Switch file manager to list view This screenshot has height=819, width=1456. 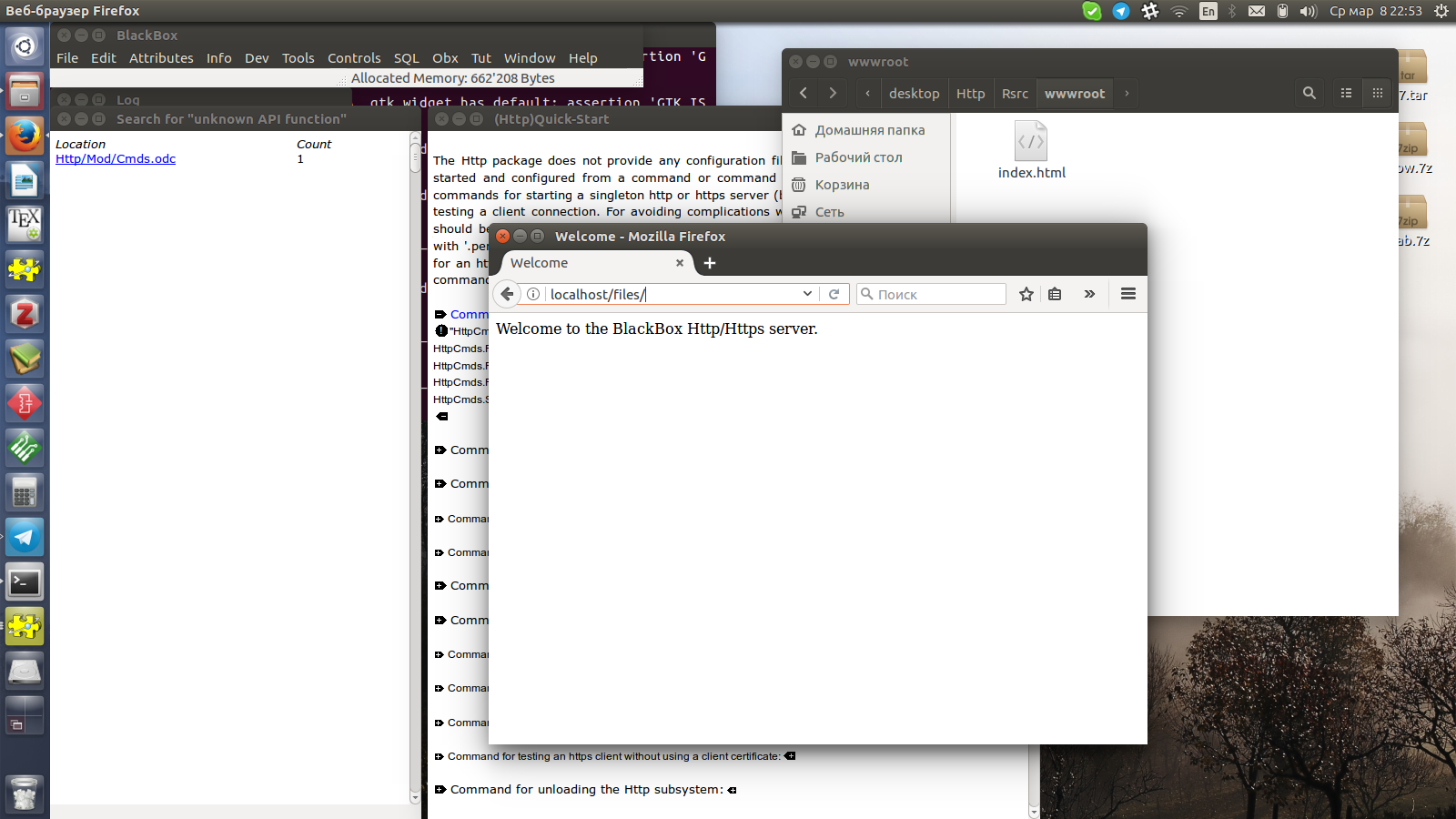click(x=1346, y=93)
